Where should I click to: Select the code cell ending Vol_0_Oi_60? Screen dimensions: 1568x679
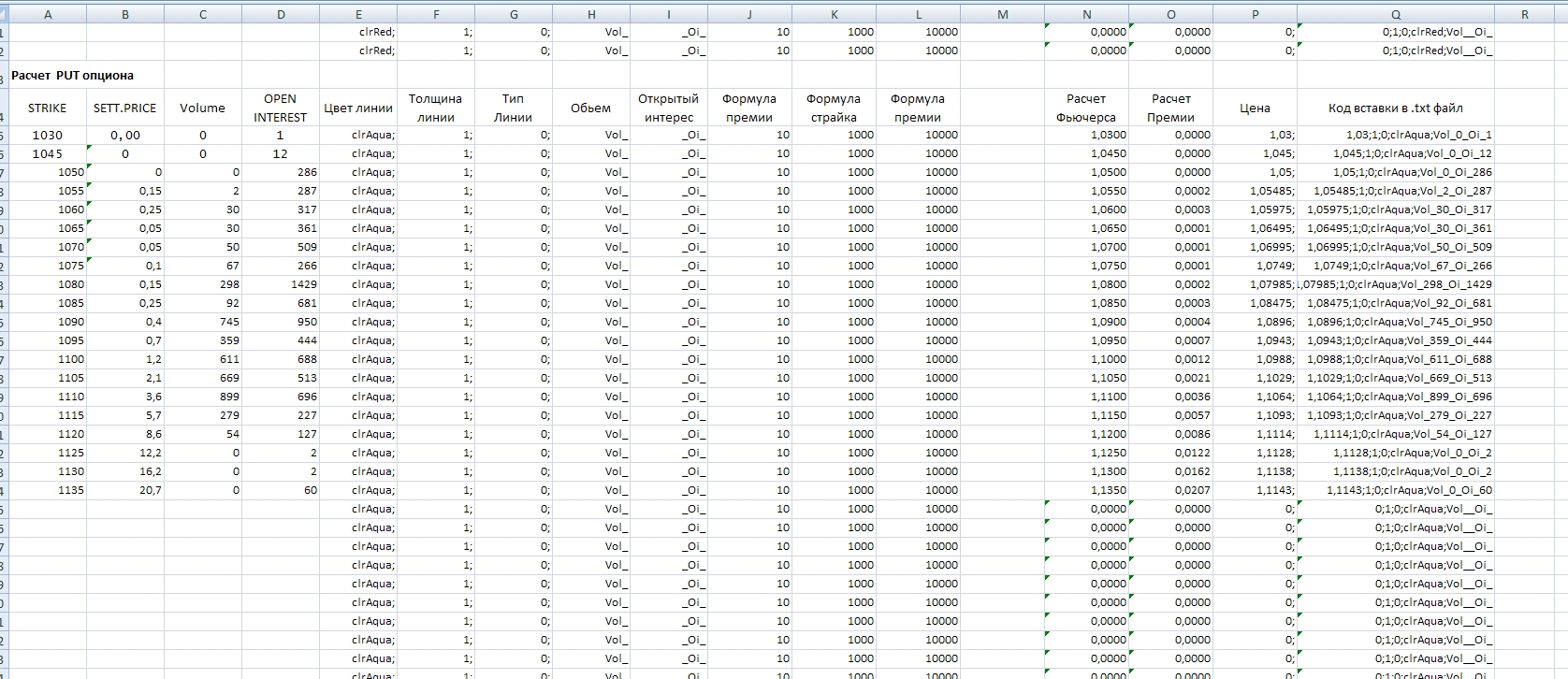pos(1395,490)
